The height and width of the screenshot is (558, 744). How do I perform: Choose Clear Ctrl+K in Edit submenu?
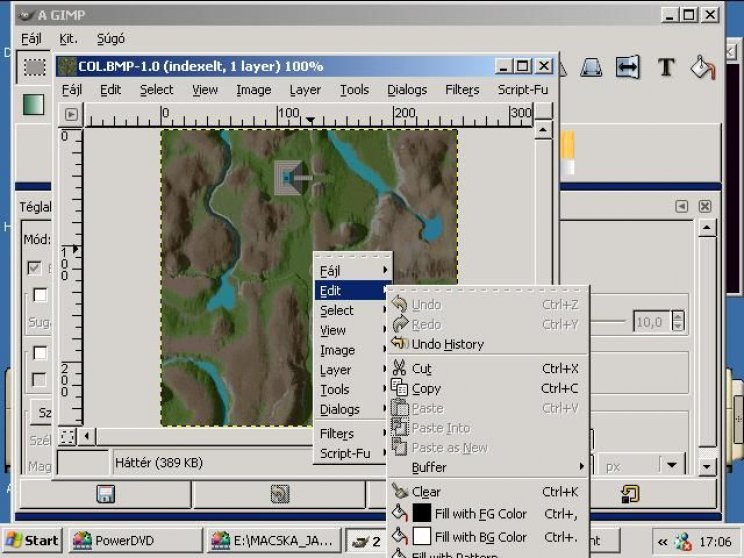[488, 492]
